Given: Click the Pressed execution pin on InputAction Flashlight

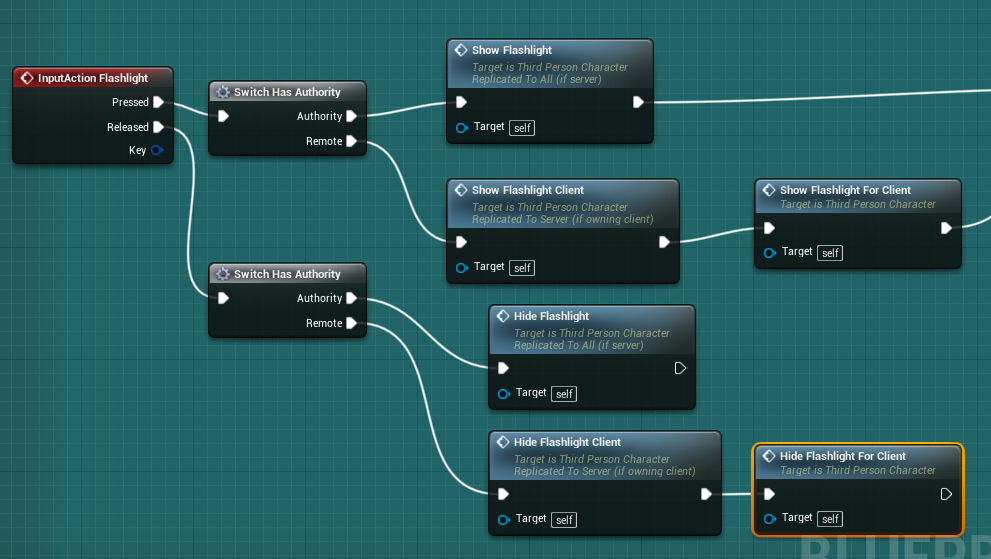Looking at the screenshot, I should (x=159, y=102).
